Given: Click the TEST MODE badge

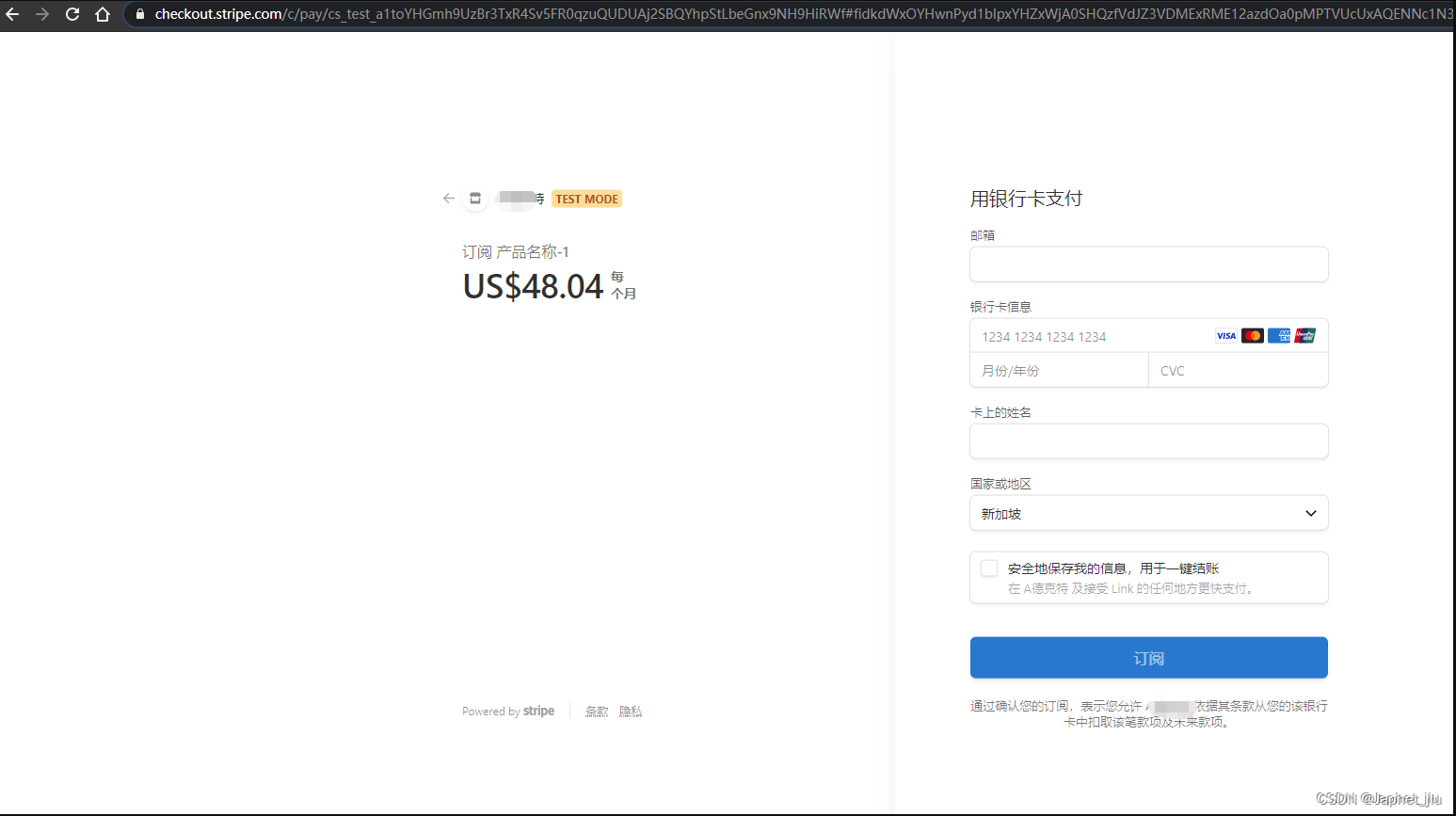Looking at the screenshot, I should pos(586,199).
